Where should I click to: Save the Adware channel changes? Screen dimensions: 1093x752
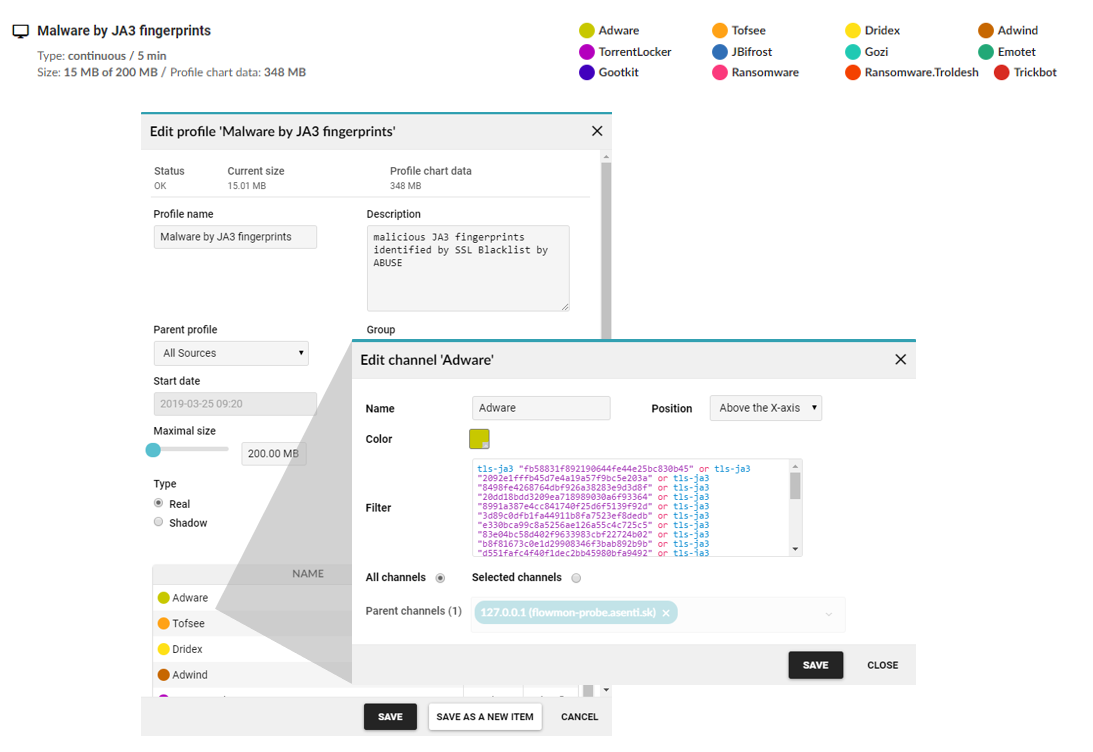815,665
